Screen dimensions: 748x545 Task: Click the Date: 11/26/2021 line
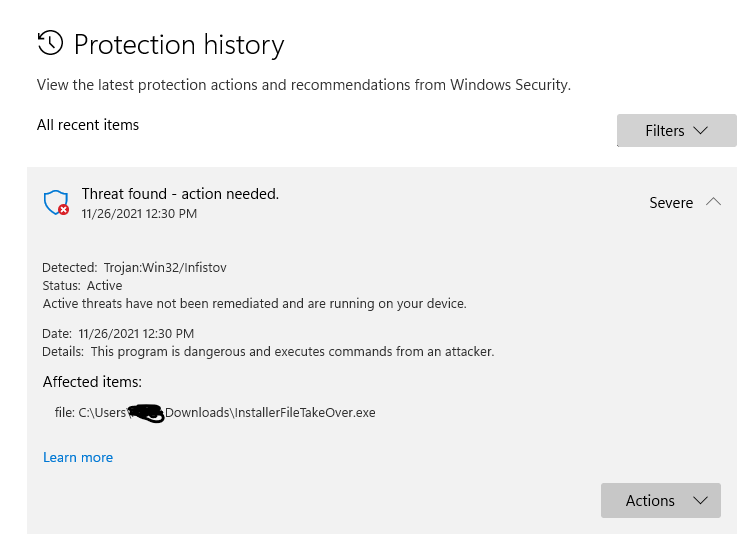coord(118,334)
